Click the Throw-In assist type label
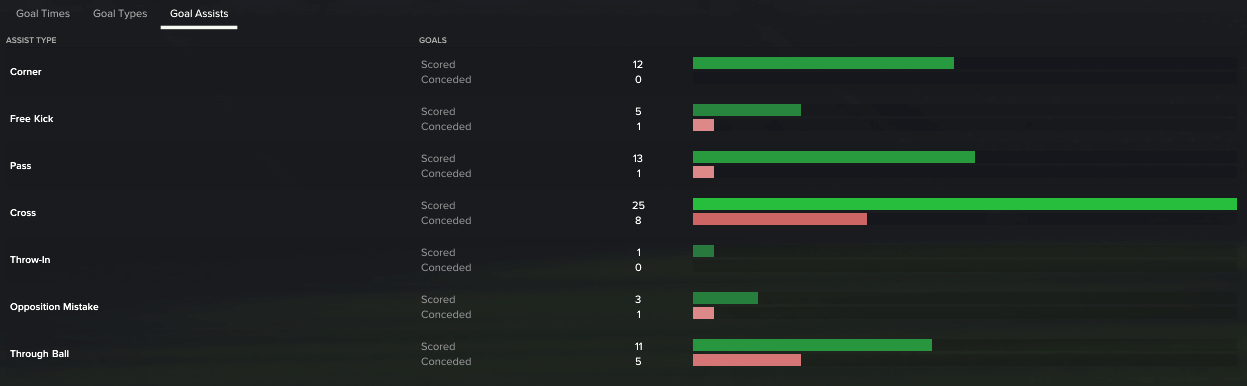Image resolution: width=1247 pixels, height=386 pixels. point(30,260)
